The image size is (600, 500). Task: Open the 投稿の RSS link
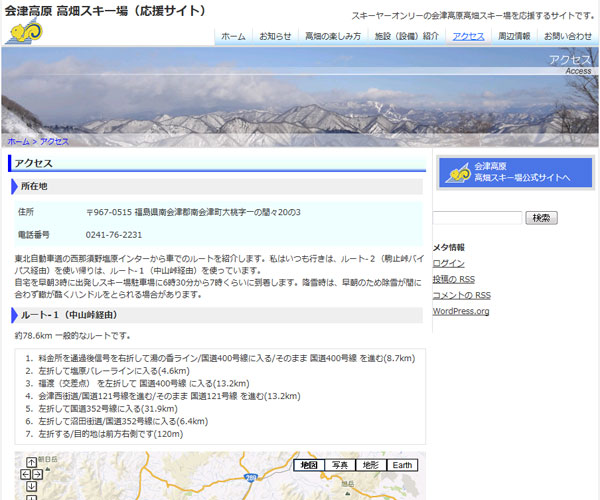(x=454, y=279)
